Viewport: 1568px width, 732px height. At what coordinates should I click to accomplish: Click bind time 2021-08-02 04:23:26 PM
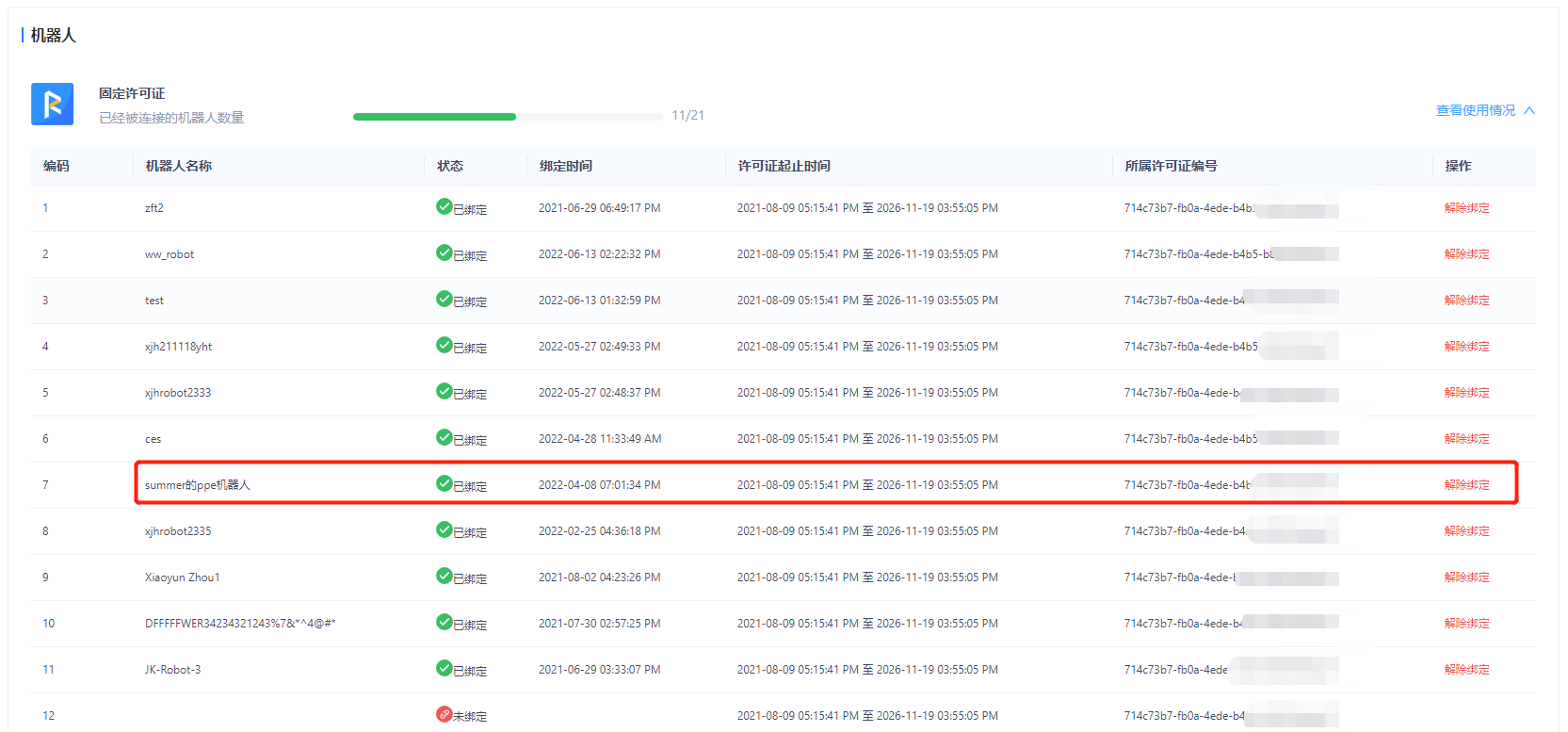[x=600, y=577]
